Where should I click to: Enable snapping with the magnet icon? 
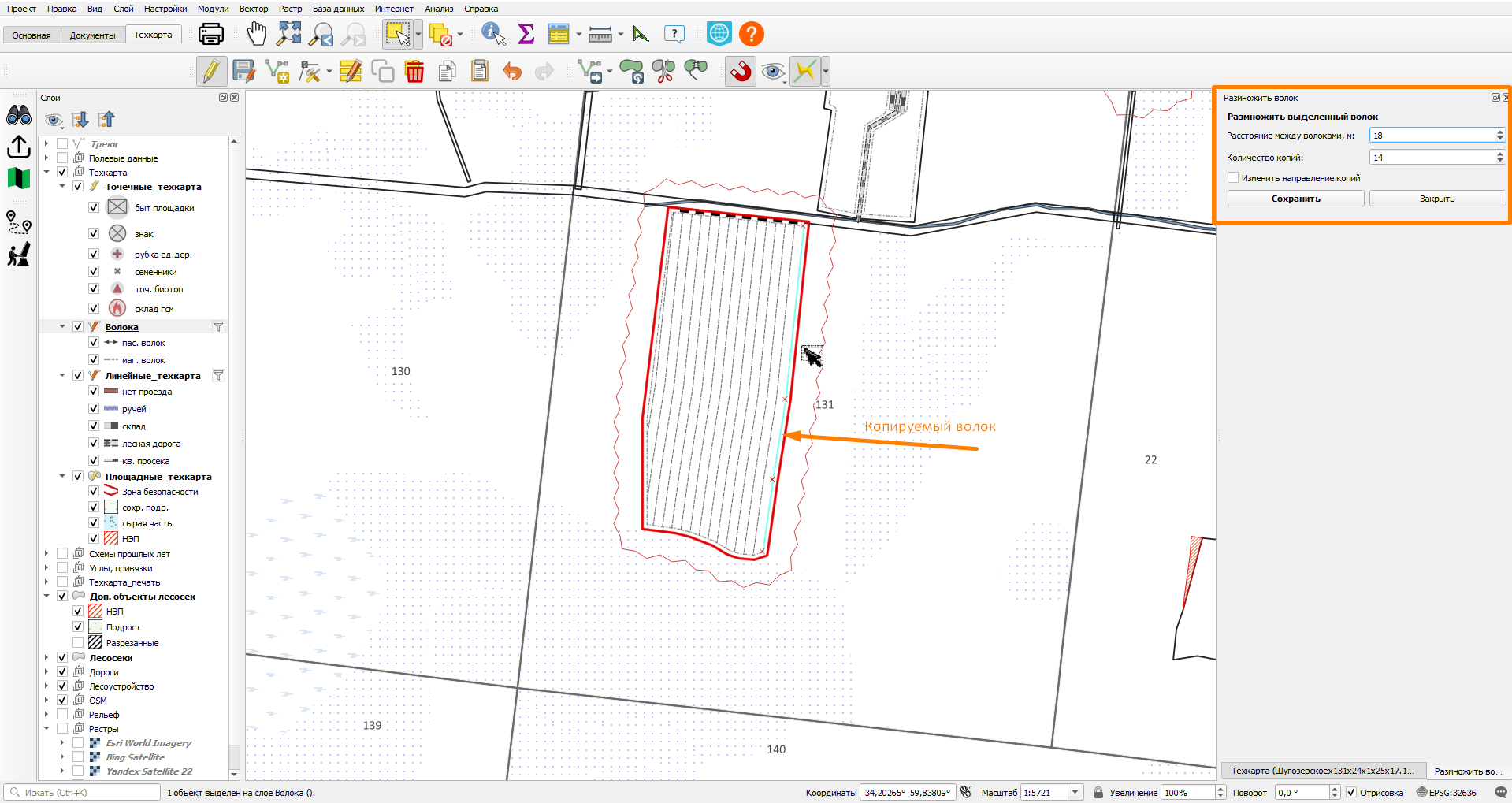pos(741,72)
